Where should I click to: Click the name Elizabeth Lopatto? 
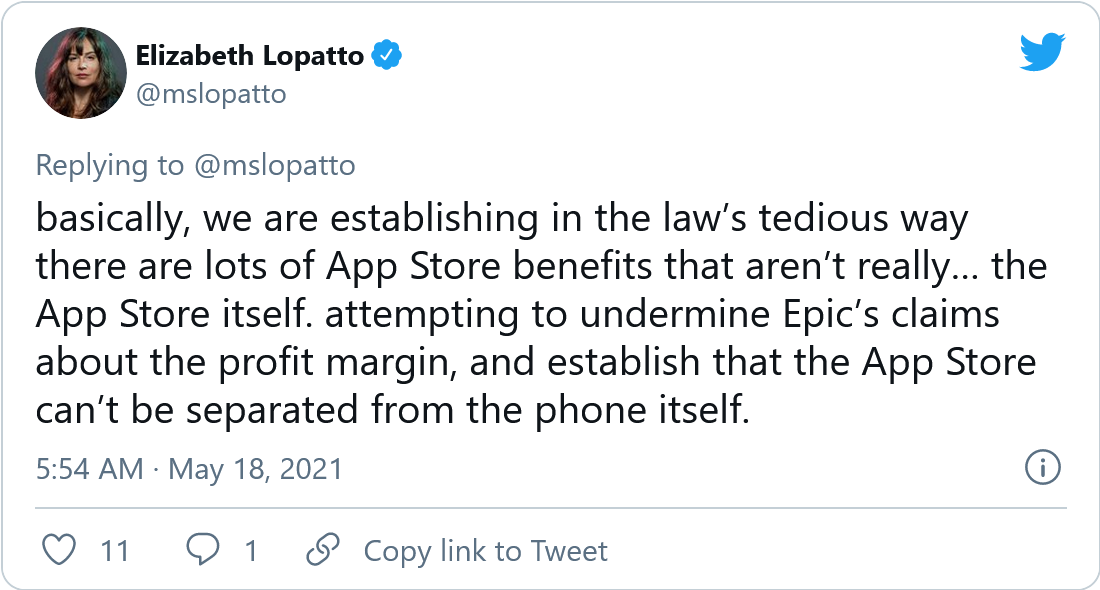click(x=249, y=56)
